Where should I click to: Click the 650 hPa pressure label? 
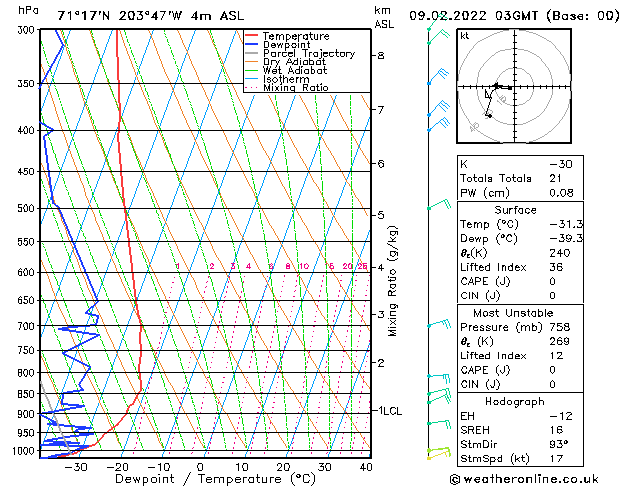(x=28, y=301)
